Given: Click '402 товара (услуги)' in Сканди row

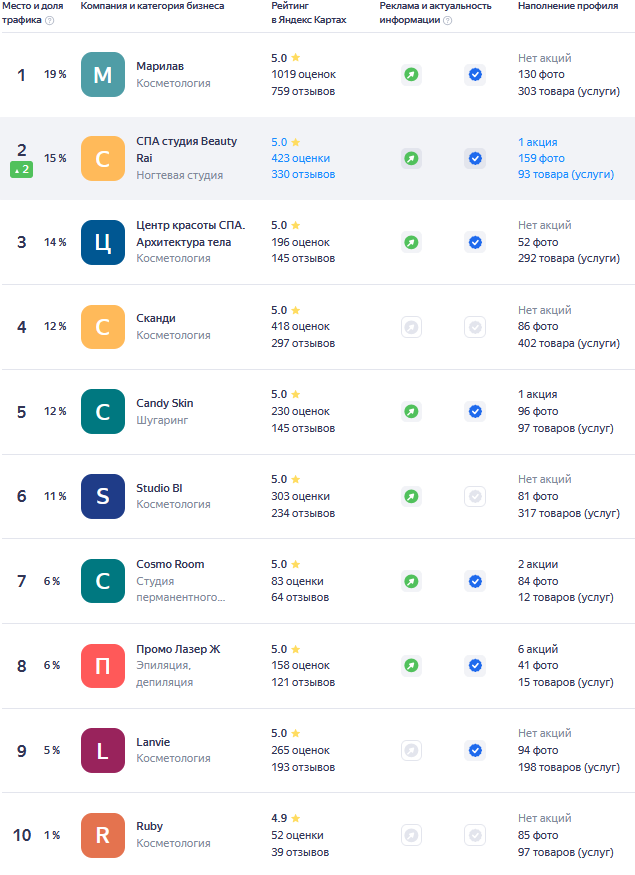Looking at the screenshot, I should [569, 343].
